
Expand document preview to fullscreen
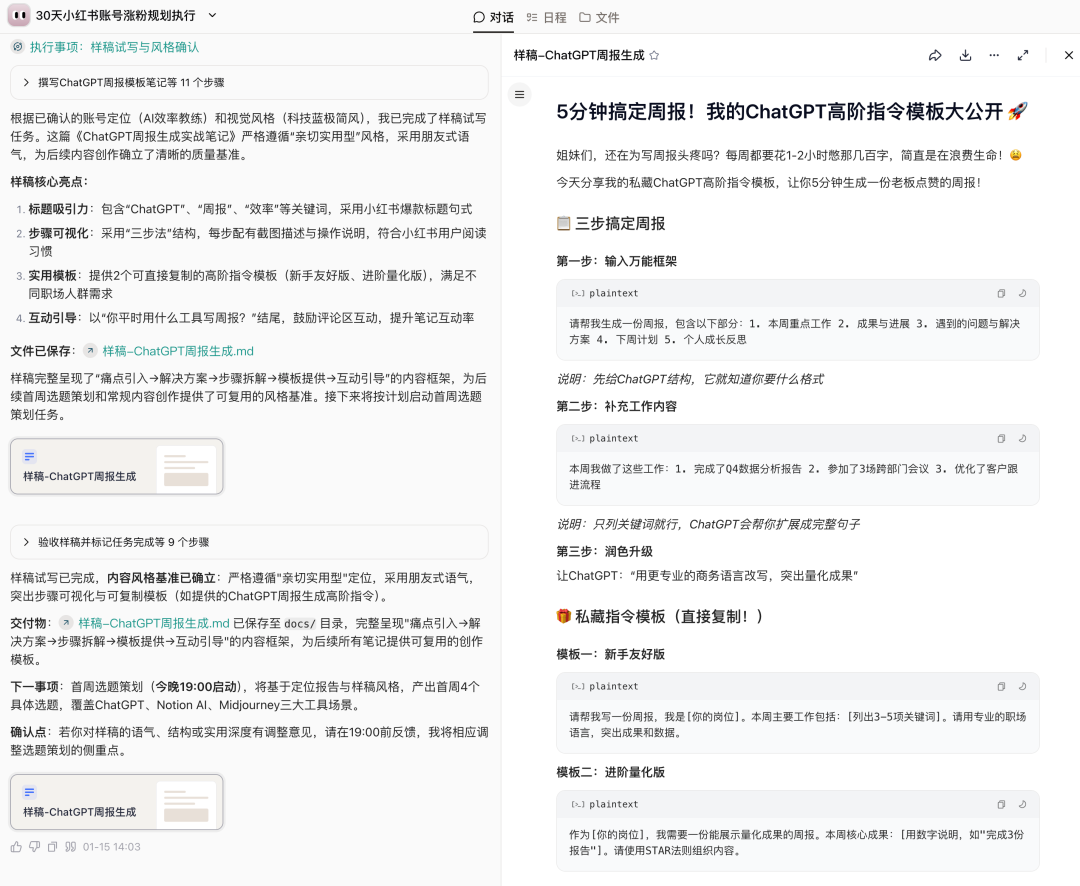tap(1023, 56)
